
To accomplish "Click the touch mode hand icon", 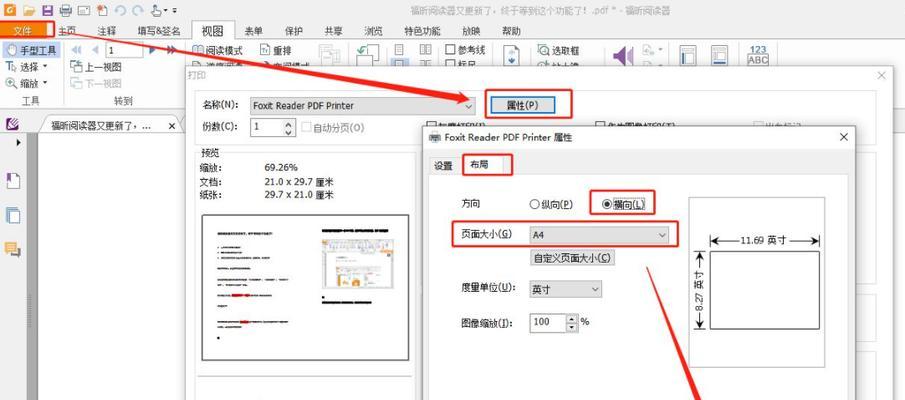I will coord(156,10).
